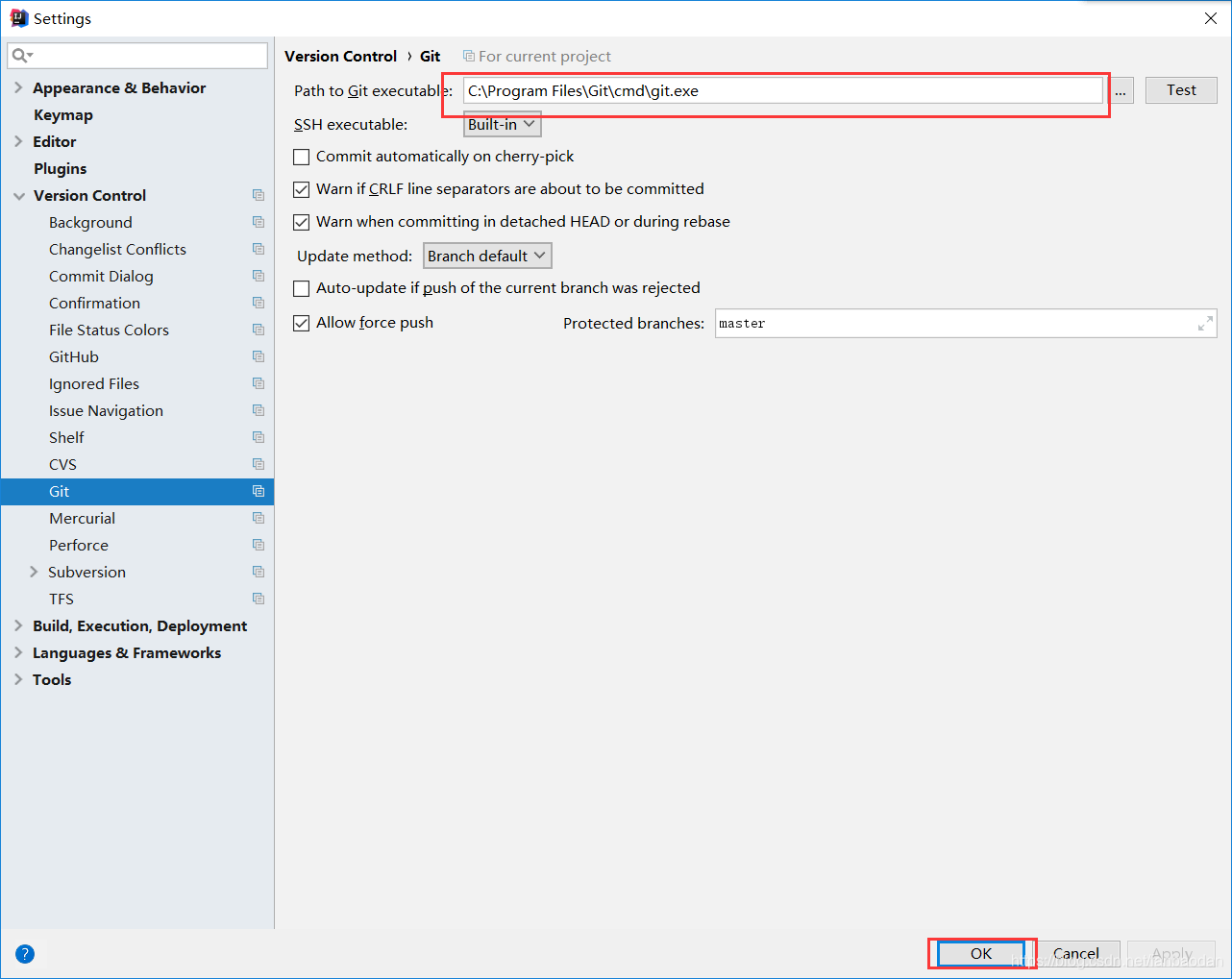Click the project-level icon beside Shelf

[259, 437]
